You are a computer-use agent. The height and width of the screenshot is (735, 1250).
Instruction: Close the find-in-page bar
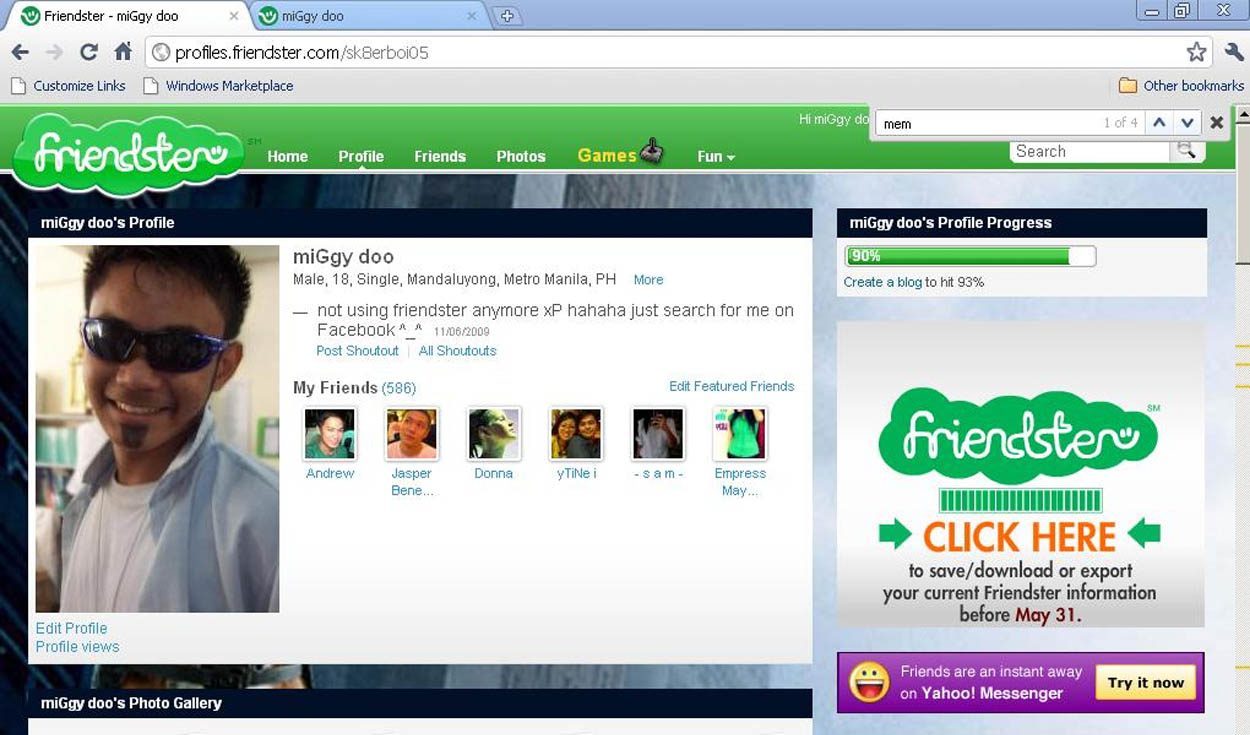[x=1217, y=123]
